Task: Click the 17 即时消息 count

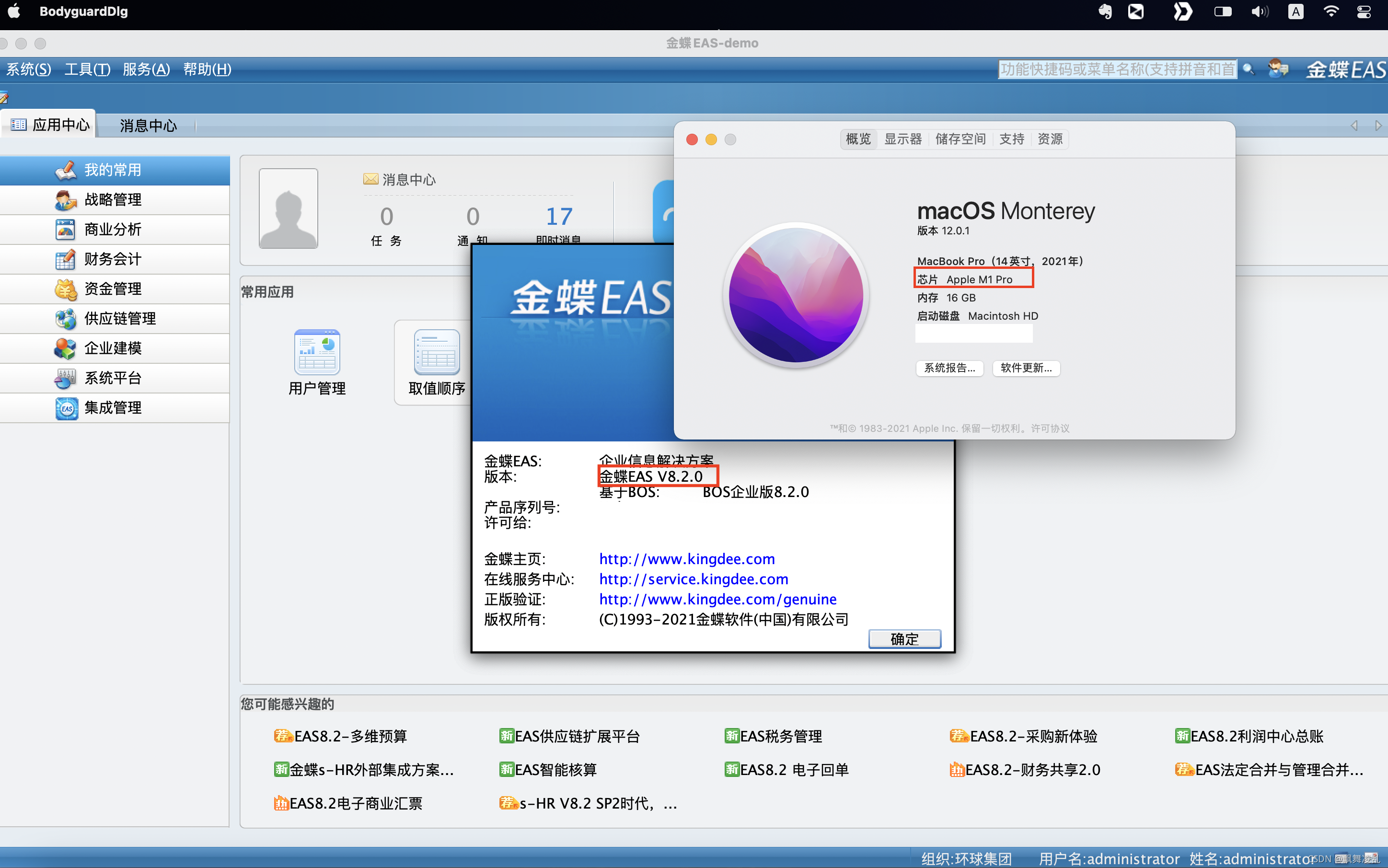Action: [x=558, y=217]
